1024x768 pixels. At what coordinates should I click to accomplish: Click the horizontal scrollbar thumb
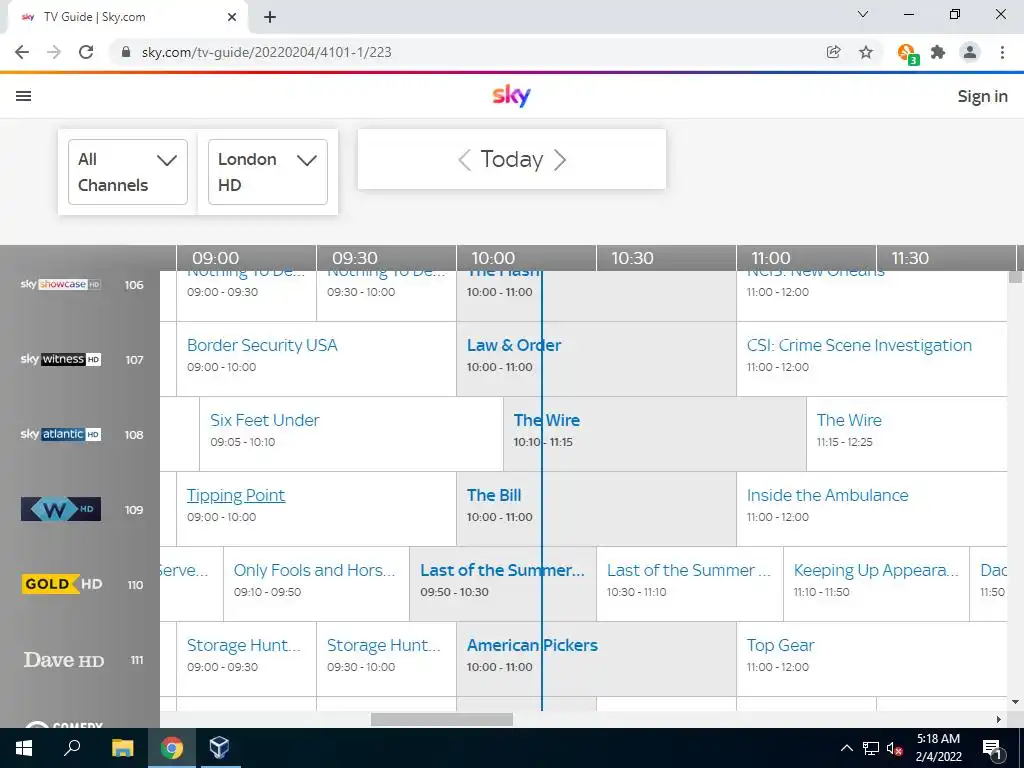point(441,719)
